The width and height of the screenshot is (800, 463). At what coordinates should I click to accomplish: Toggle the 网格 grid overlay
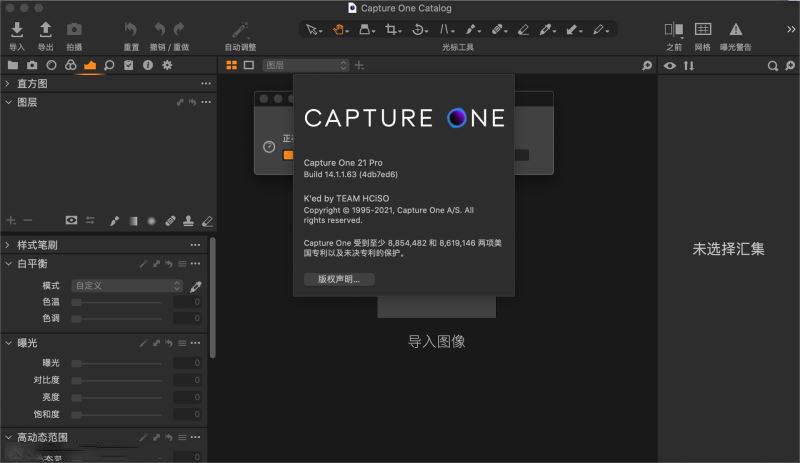(x=703, y=29)
